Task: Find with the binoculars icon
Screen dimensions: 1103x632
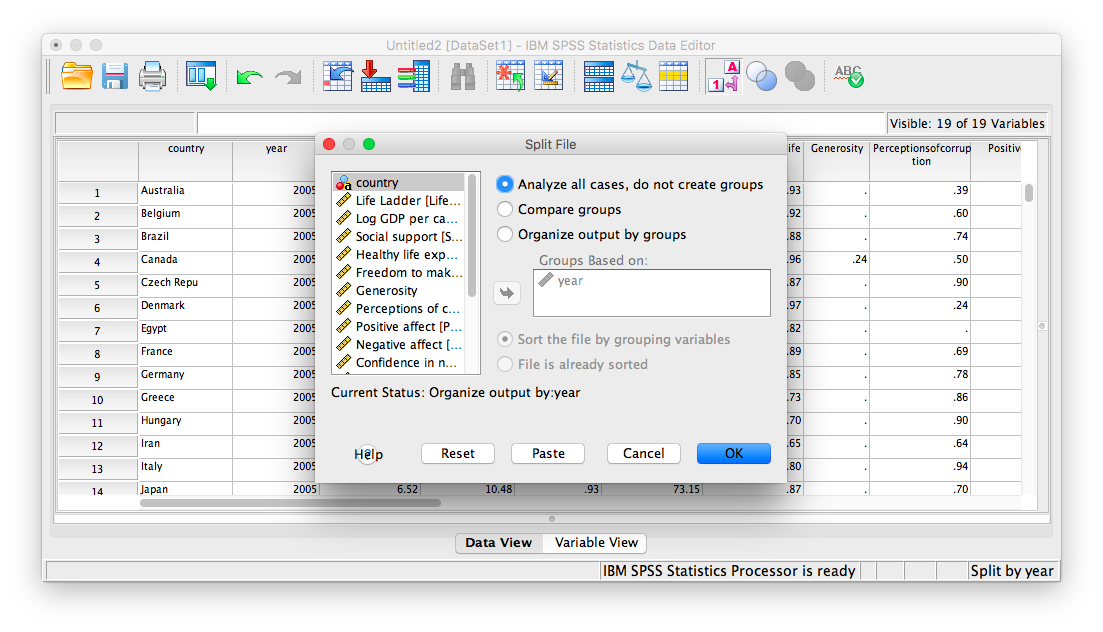Action: (x=462, y=77)
